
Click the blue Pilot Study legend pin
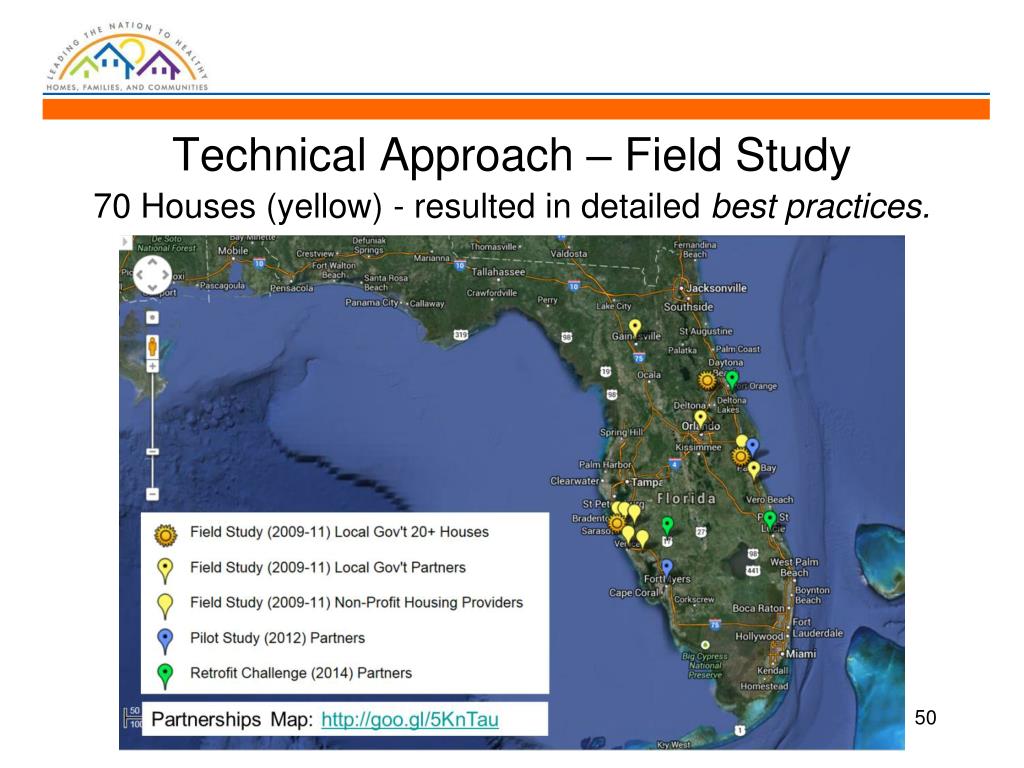pos(165,641)
